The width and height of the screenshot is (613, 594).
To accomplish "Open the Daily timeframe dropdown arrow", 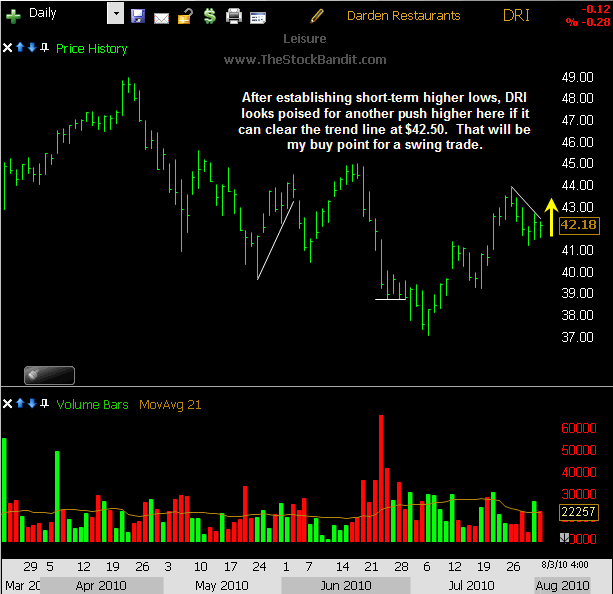I will 115,15.
